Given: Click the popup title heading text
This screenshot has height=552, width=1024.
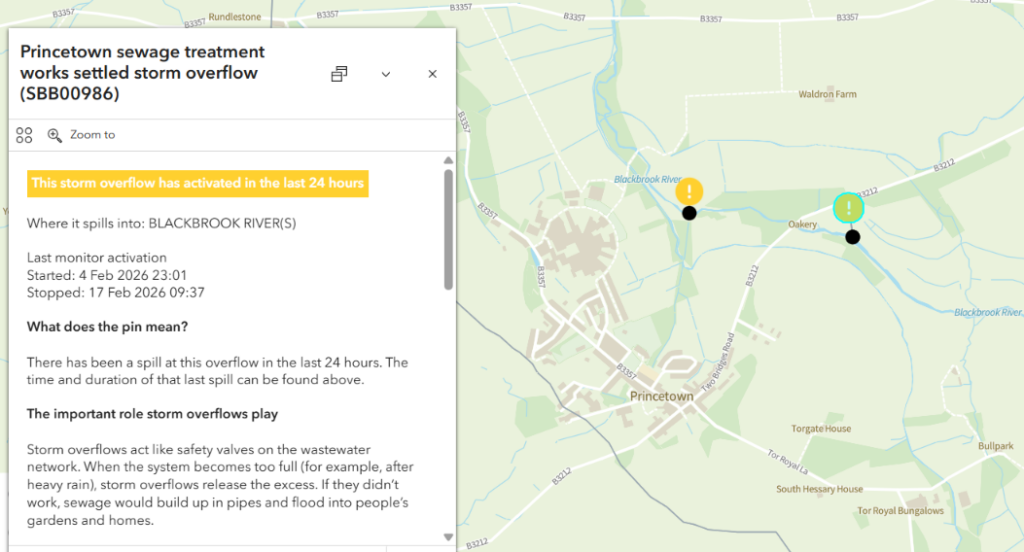Looking at the screenshot, I should click(x=142, y=72).
